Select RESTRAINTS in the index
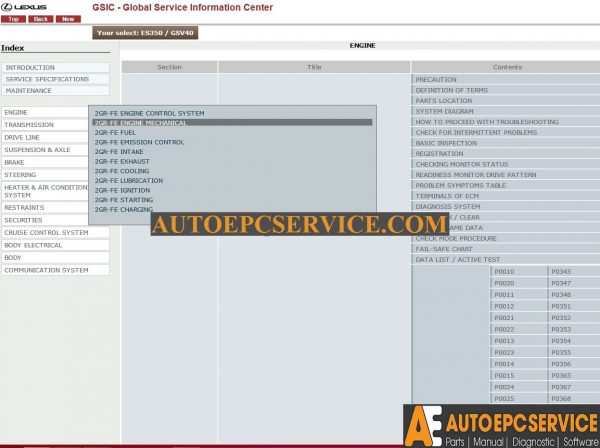Image resolution: width=600 pixels, height=448 pixels. (45, 208)
